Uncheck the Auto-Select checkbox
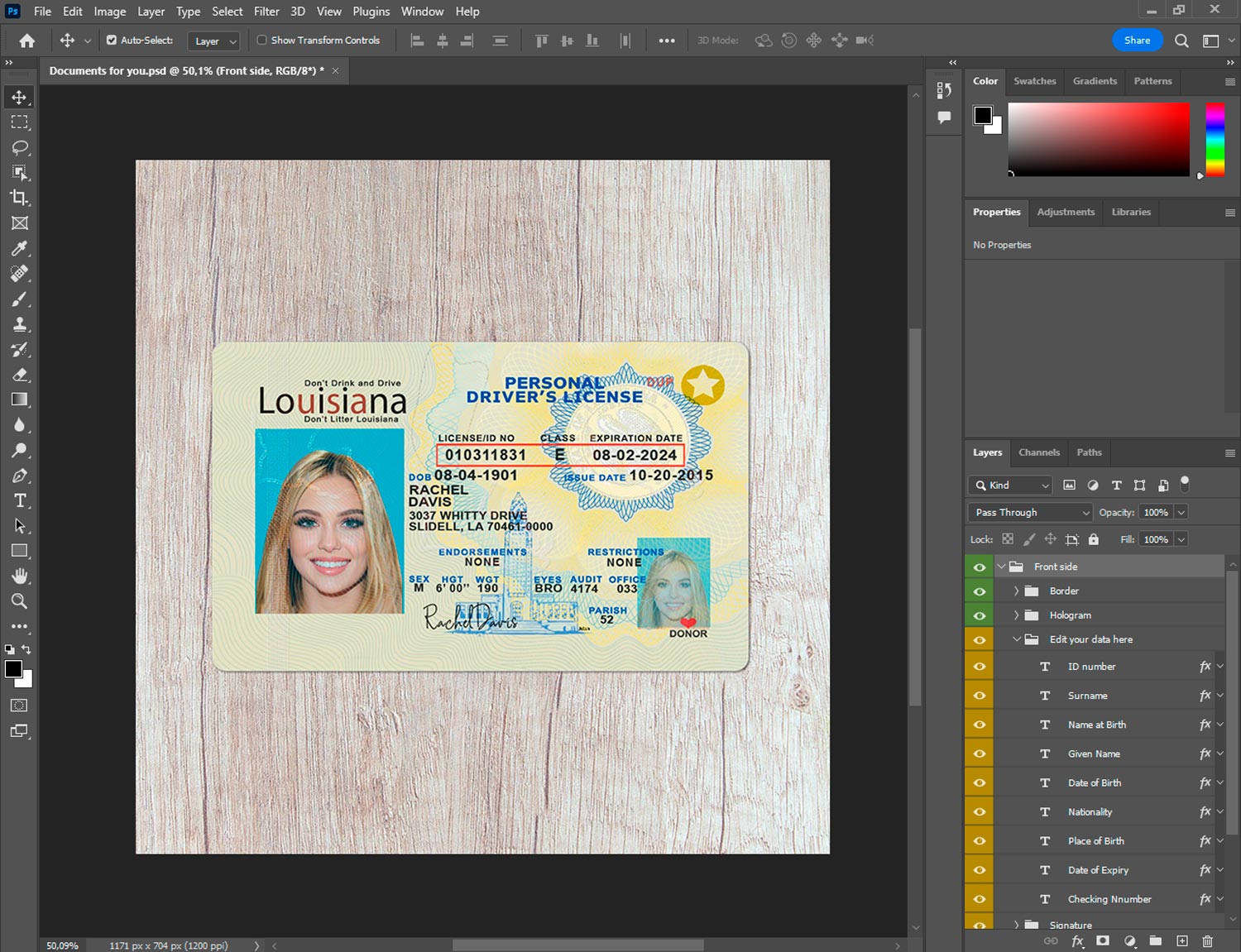 112,40
